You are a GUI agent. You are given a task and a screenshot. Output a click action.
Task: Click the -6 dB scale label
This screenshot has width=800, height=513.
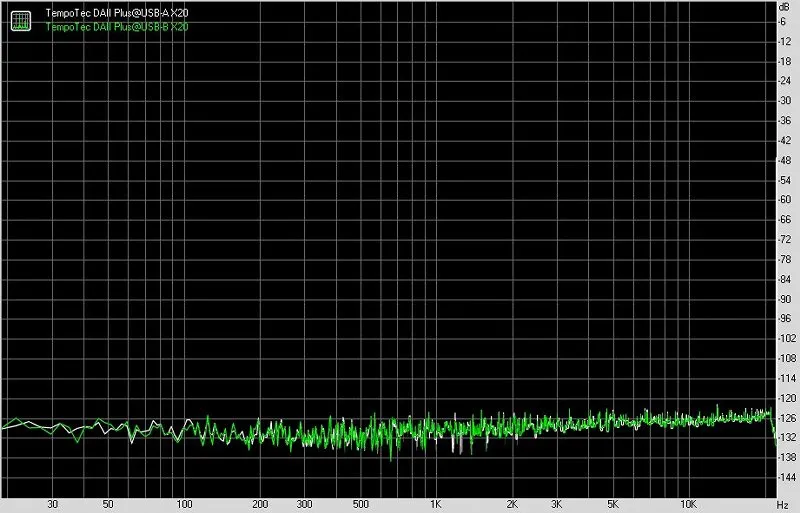783,21
